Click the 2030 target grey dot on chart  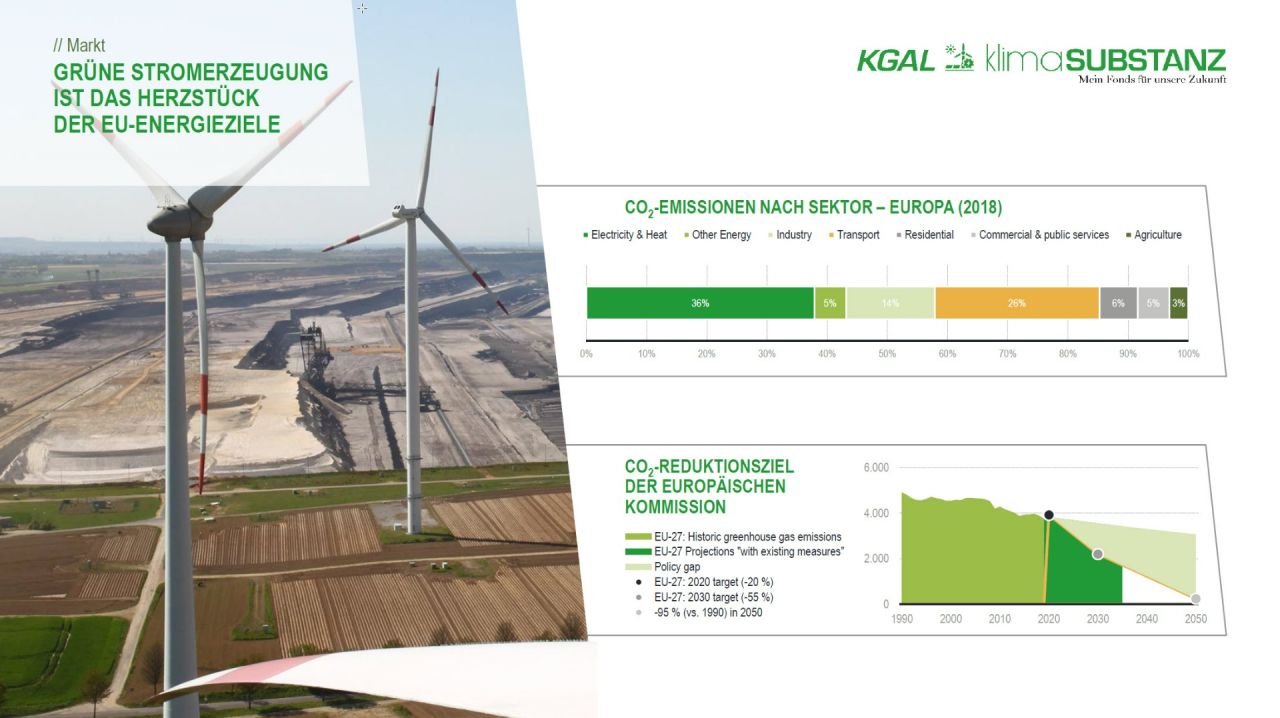(1097, 554)
